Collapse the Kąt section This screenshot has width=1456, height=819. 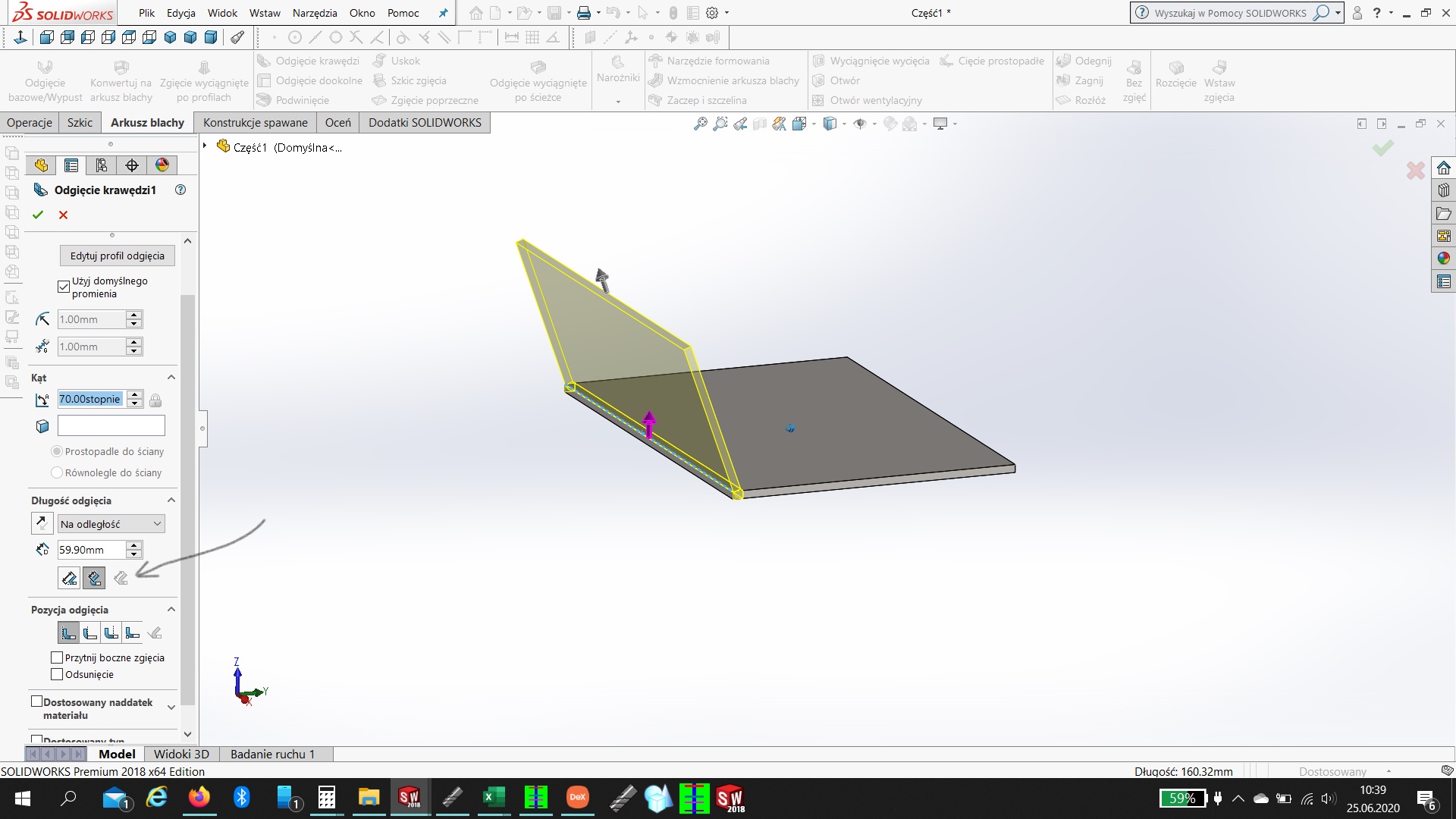click(171, 378)
